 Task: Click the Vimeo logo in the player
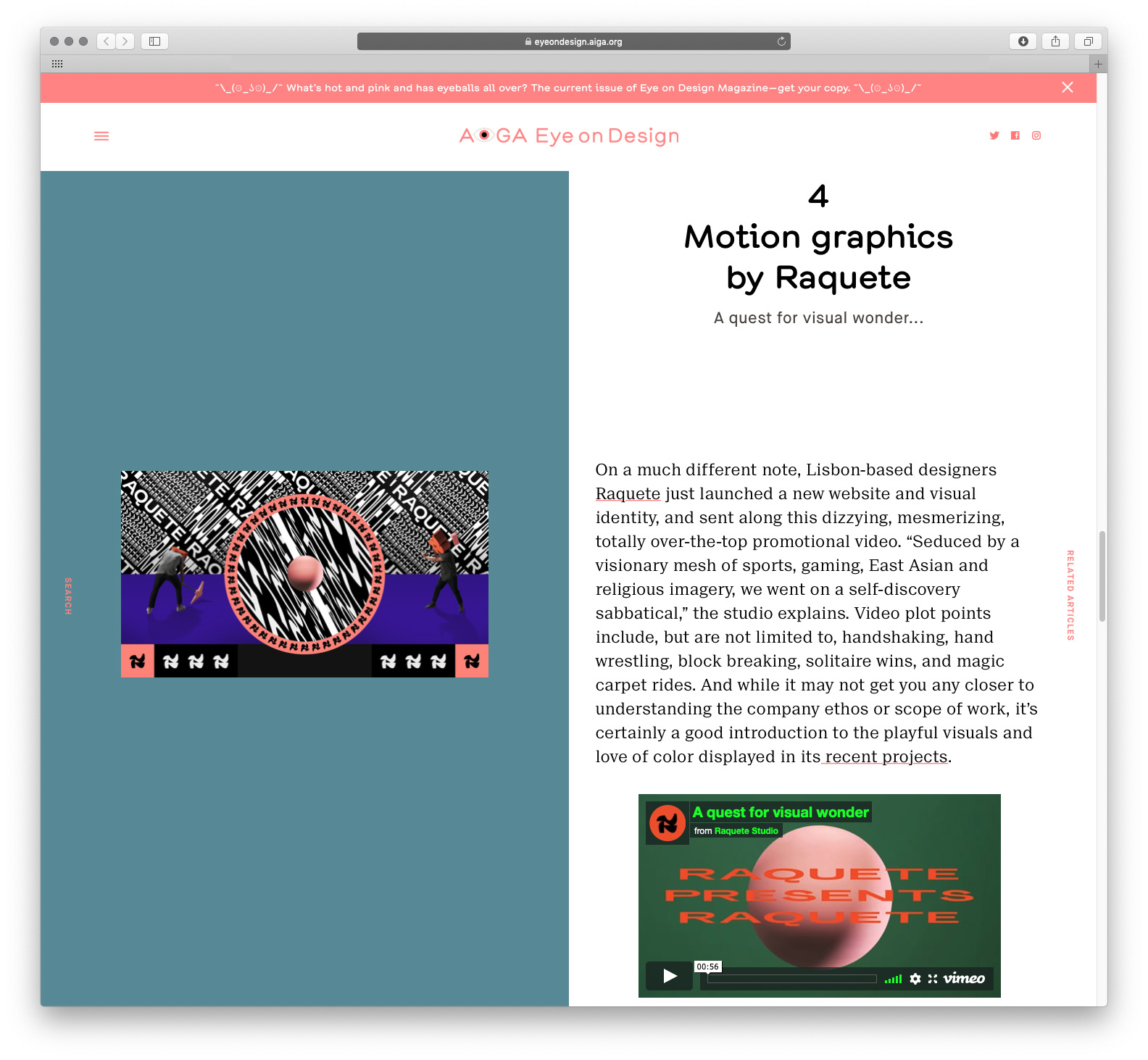964,978
